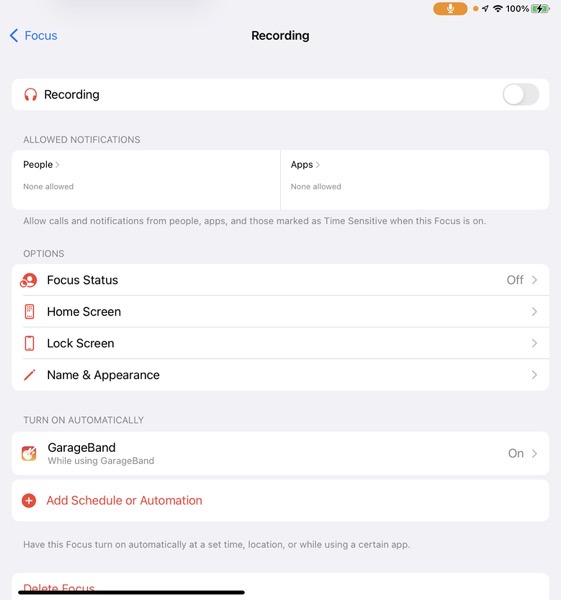Tap the orange microphone indicator in status bar
This screenshot has height=600, width=561.
click(450, 8)
